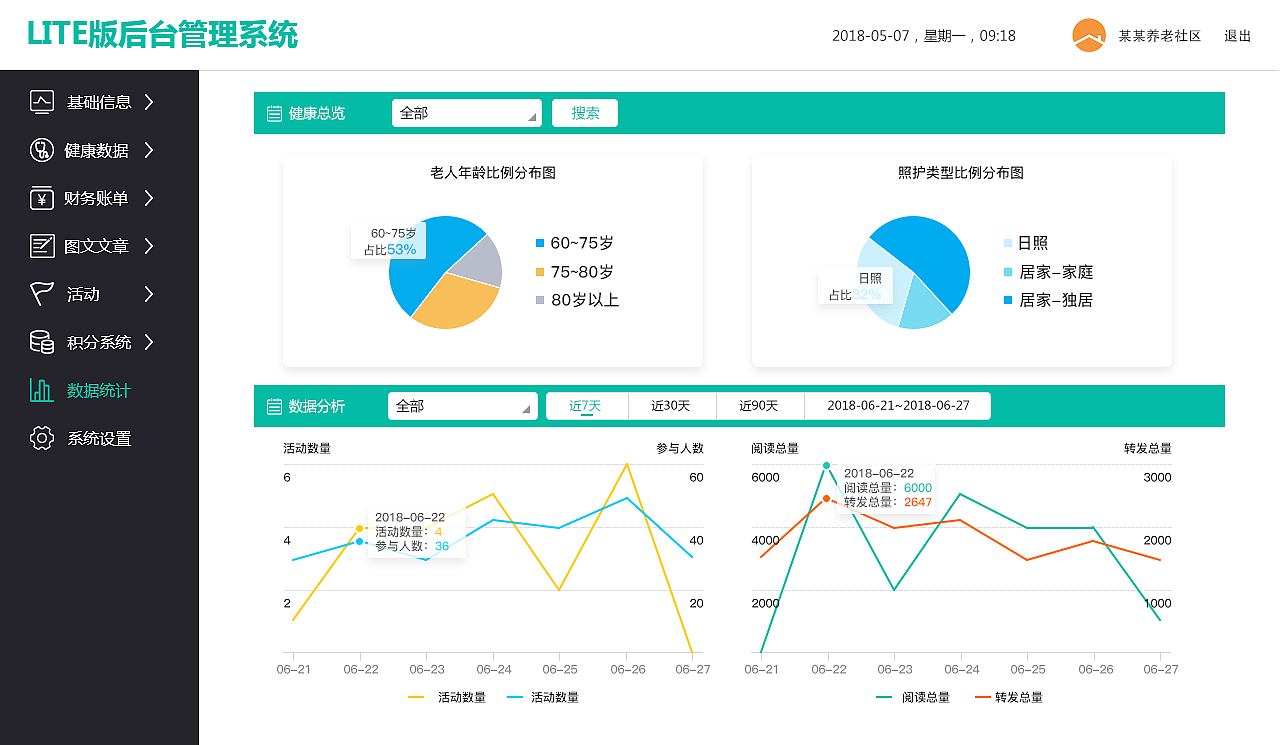Toggle the blue 活动数量 line legend
The height and width of the screenshot is (745, 1280).
point(543,697)
